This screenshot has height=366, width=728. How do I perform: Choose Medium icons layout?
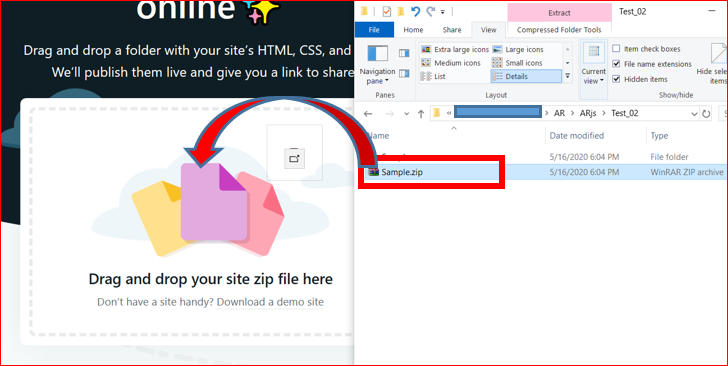tap(450, 63)
